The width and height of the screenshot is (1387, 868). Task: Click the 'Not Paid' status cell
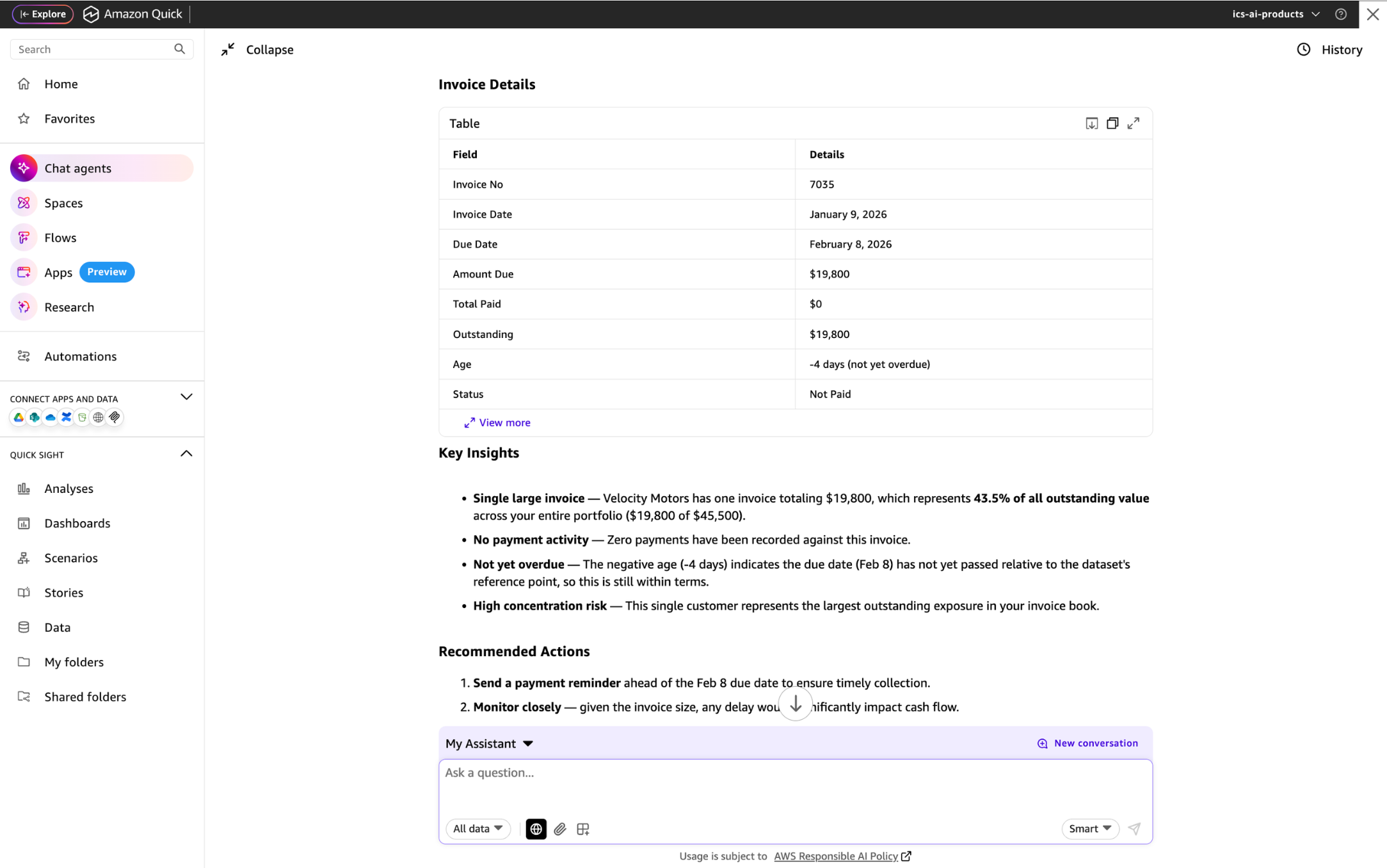point(973,394)
